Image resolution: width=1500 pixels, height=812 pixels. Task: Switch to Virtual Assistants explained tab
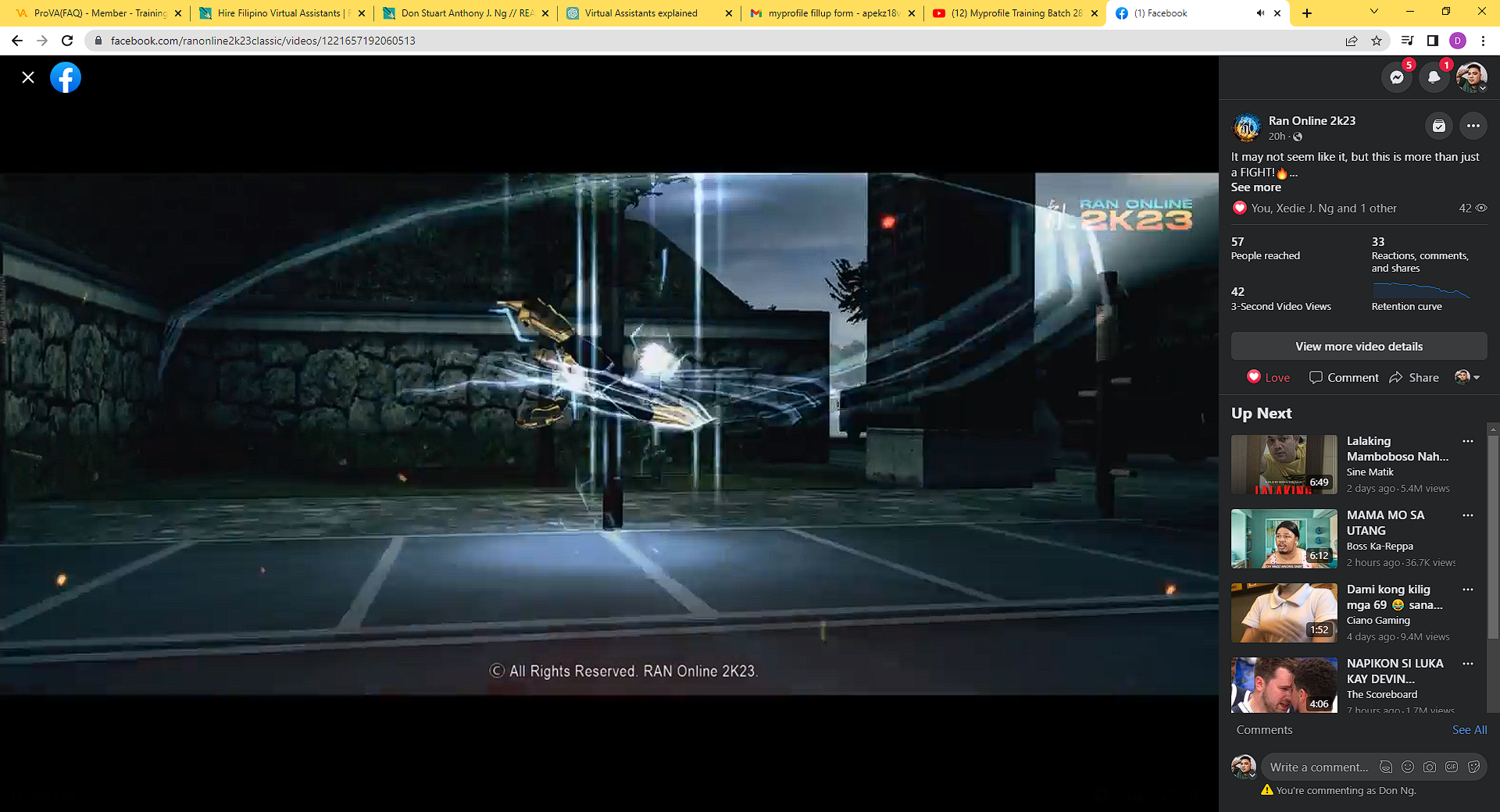(x=648, y=13)
